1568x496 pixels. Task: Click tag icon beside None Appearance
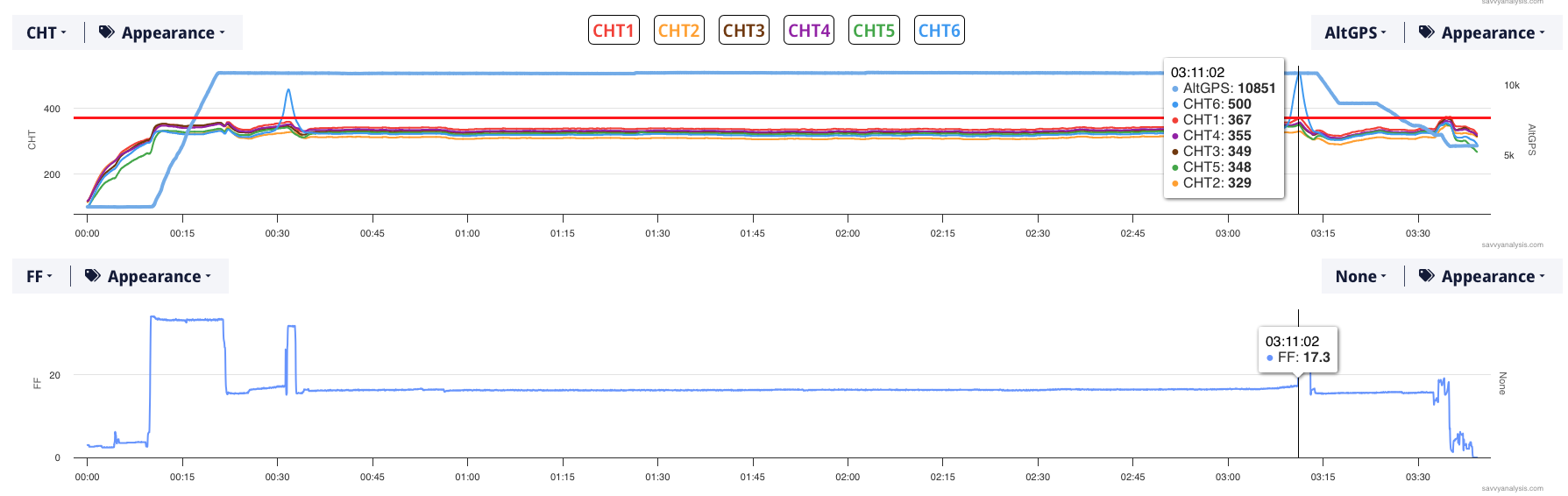pyautogui.click(x=1426, y=276)
